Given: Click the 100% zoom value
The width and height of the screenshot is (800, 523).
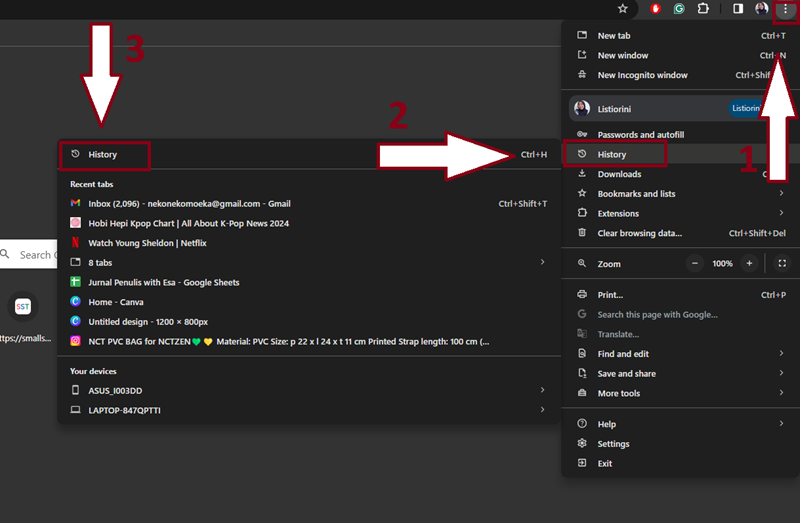Looking at the screenshot, I should (x=722, y=264).
